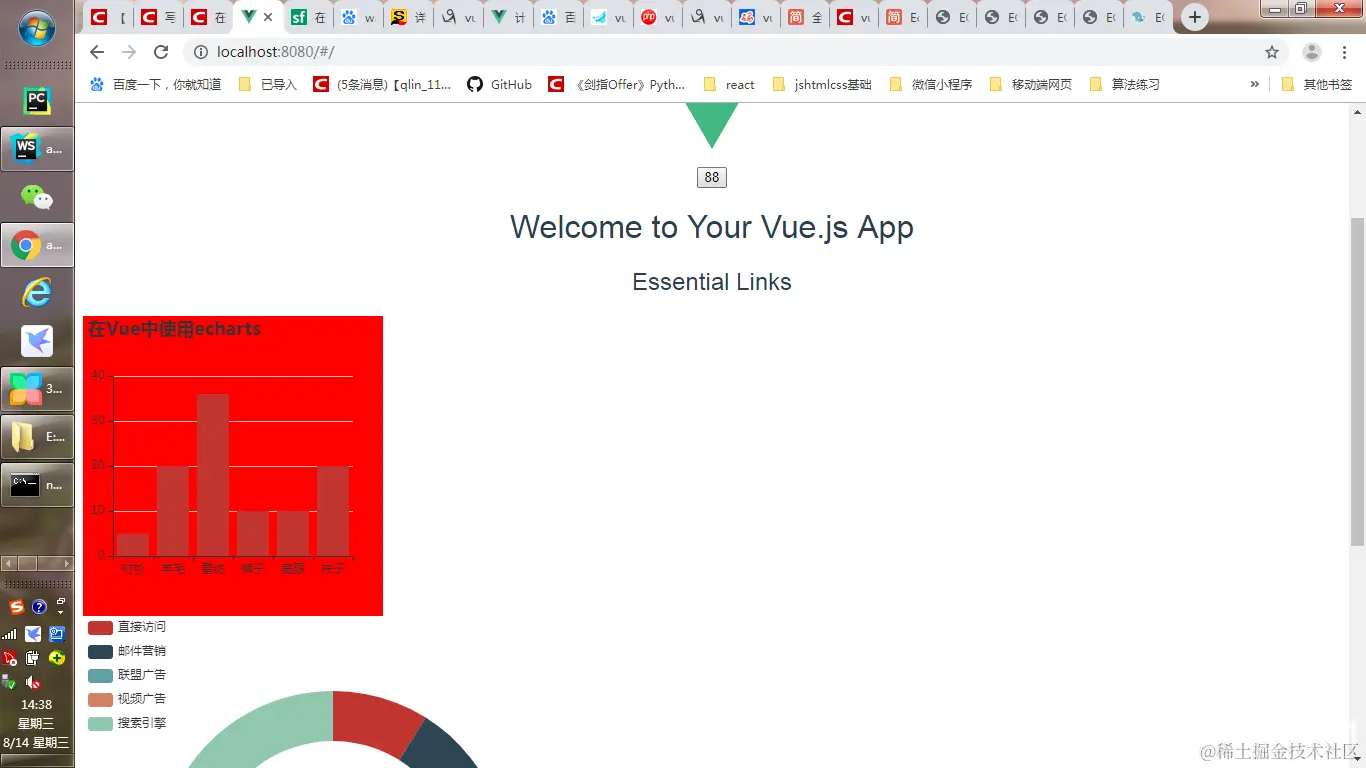The height and width of the screenshot is (768, 1366).
Task: Expand the 算法练习 bookmark folder
Action: pos(1124,85)
